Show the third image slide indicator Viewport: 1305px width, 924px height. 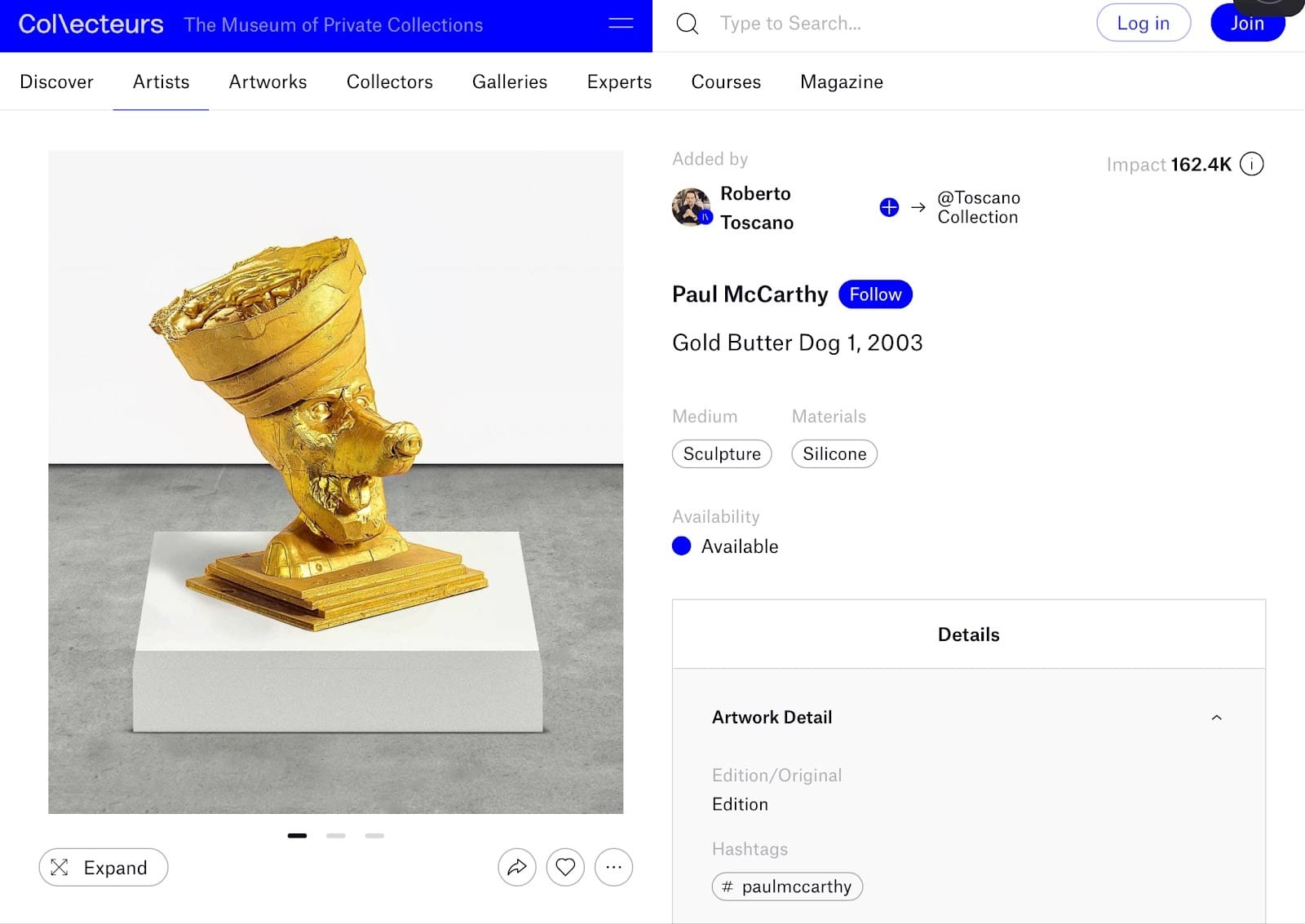(374, 835)
